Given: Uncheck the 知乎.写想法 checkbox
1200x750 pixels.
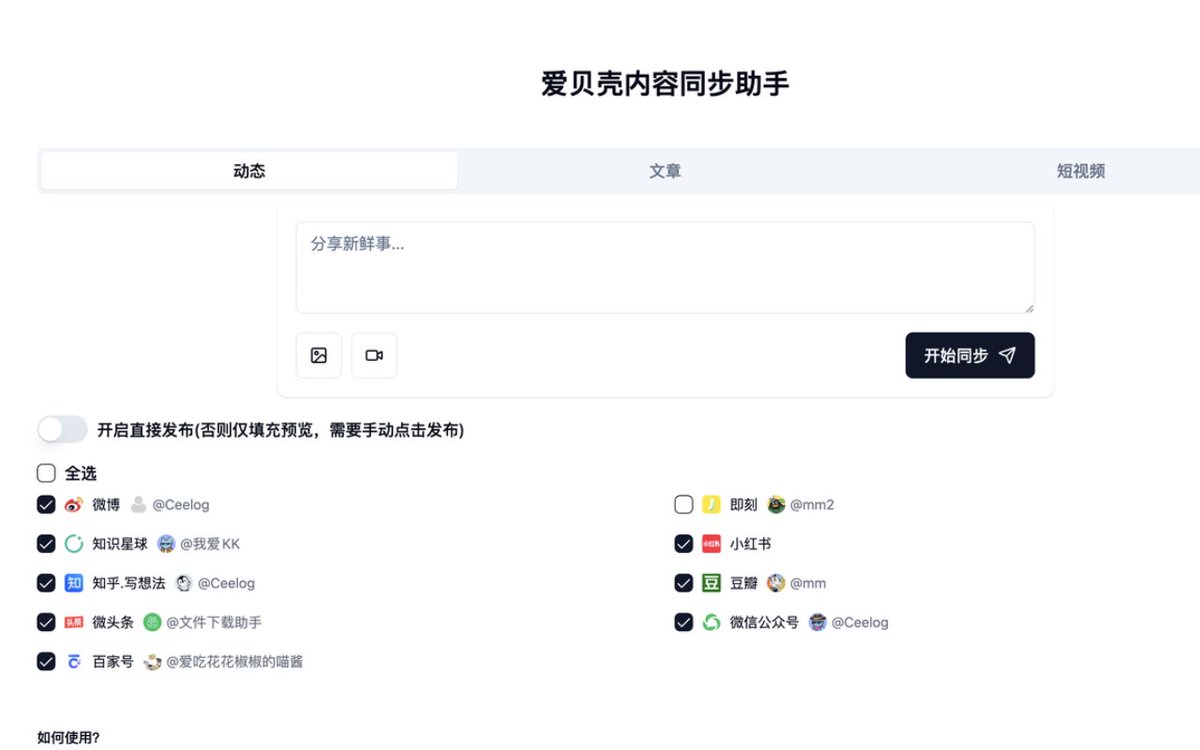Looking at the screenshot, I should [46, 583].
